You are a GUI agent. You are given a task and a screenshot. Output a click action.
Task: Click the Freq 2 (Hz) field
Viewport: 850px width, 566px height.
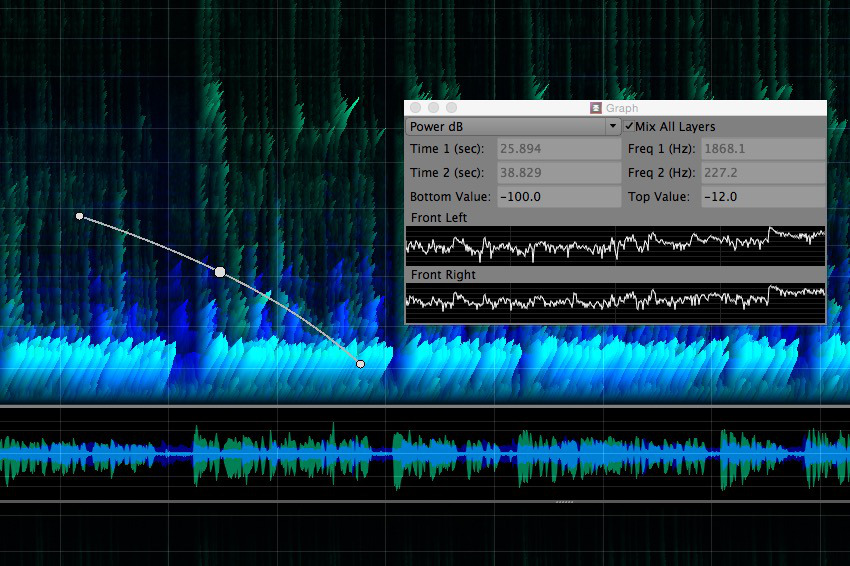click(x=762, y=173)
